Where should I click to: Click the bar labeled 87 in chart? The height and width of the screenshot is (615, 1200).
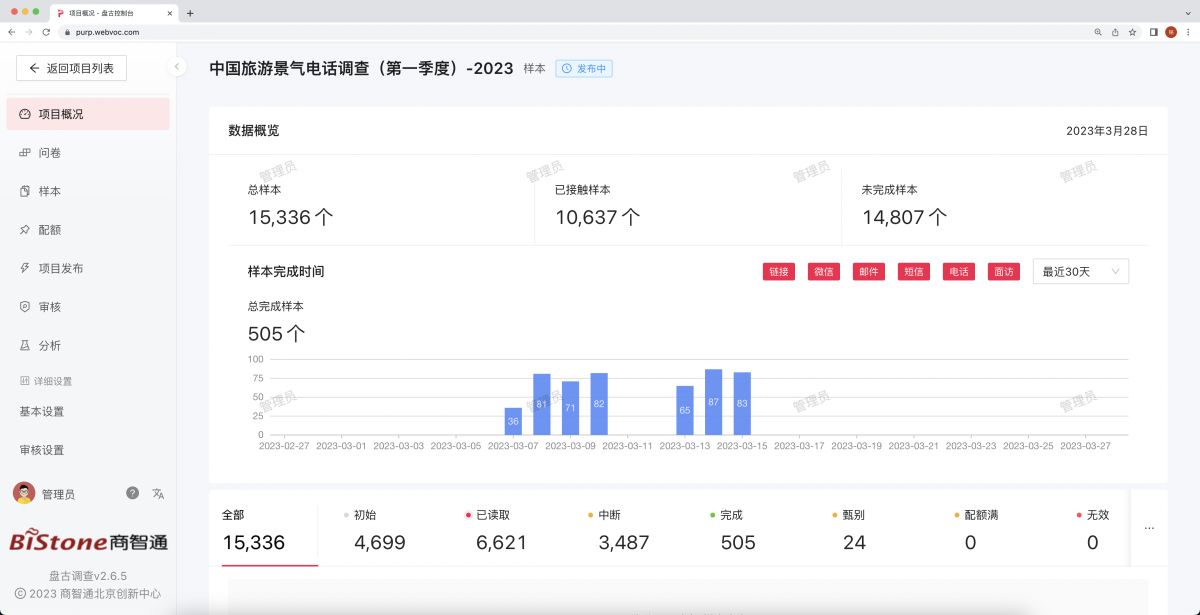[713, 402]
